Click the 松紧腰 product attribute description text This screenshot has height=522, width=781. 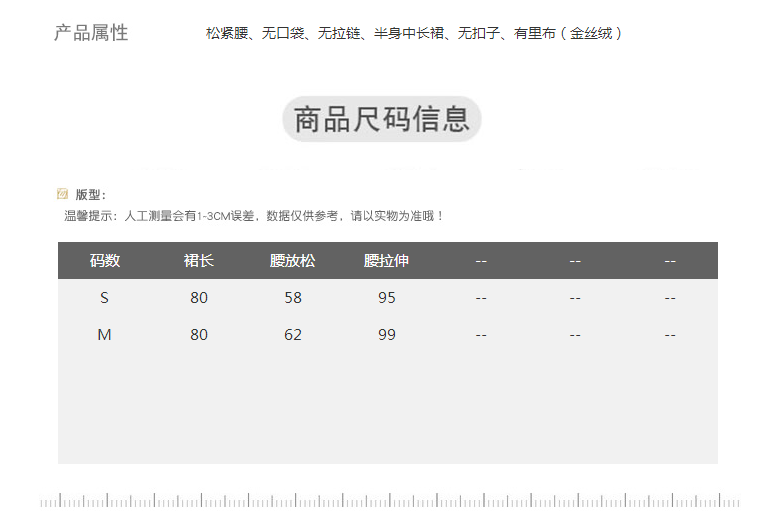click(x=415, y=33)
